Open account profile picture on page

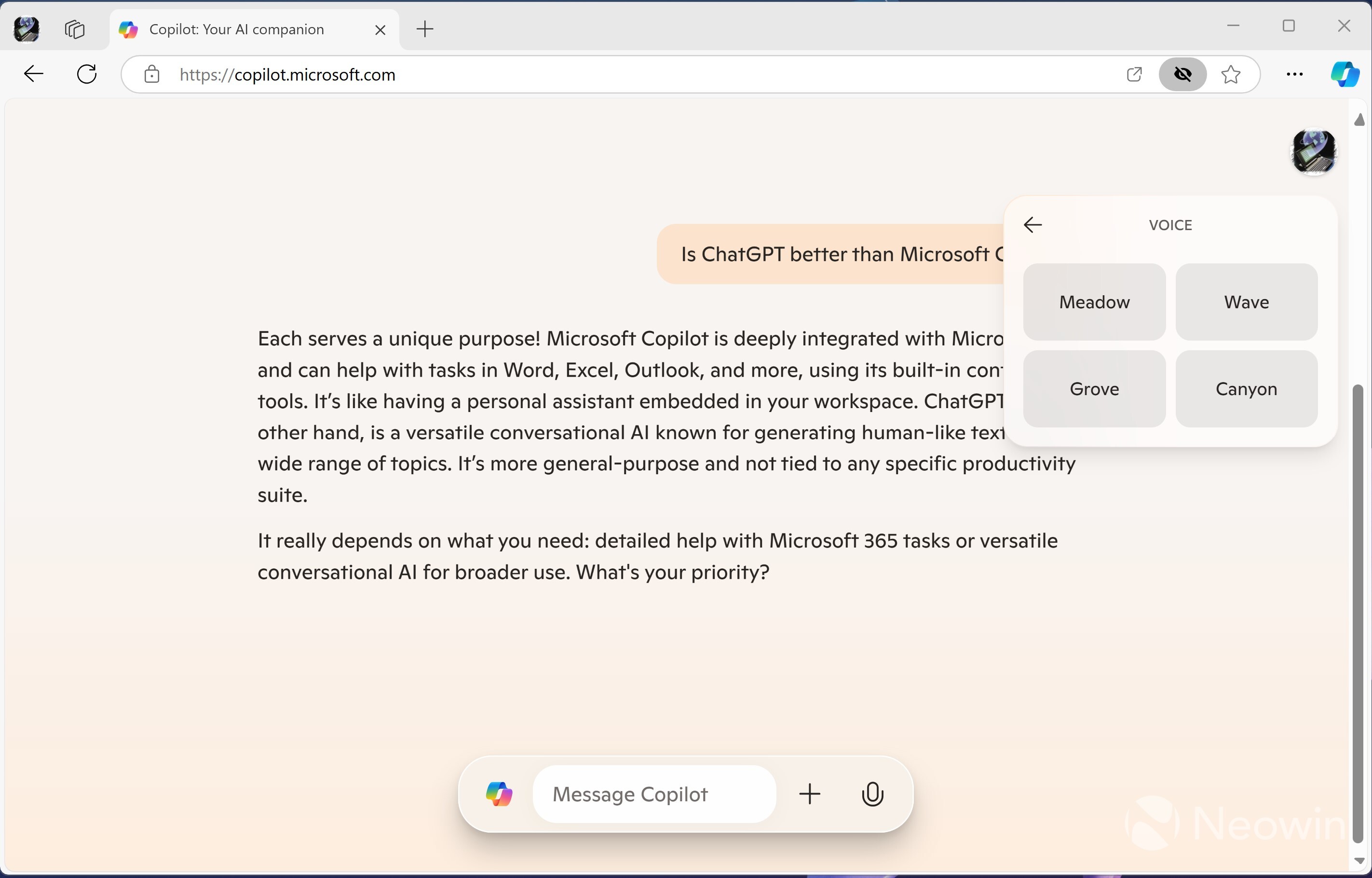pos(1313,151)
